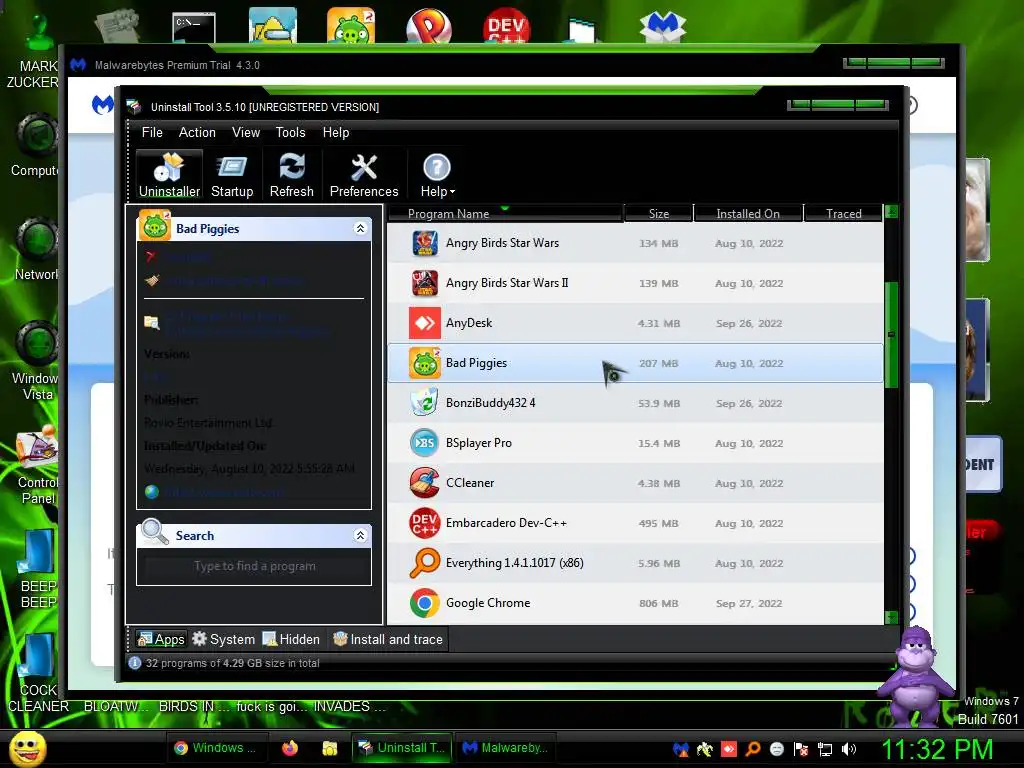Click the 11:32 PM taskbar clock
Viewport: 1024px width, 768px height.
pyautogui.click(x=938, y=749)
